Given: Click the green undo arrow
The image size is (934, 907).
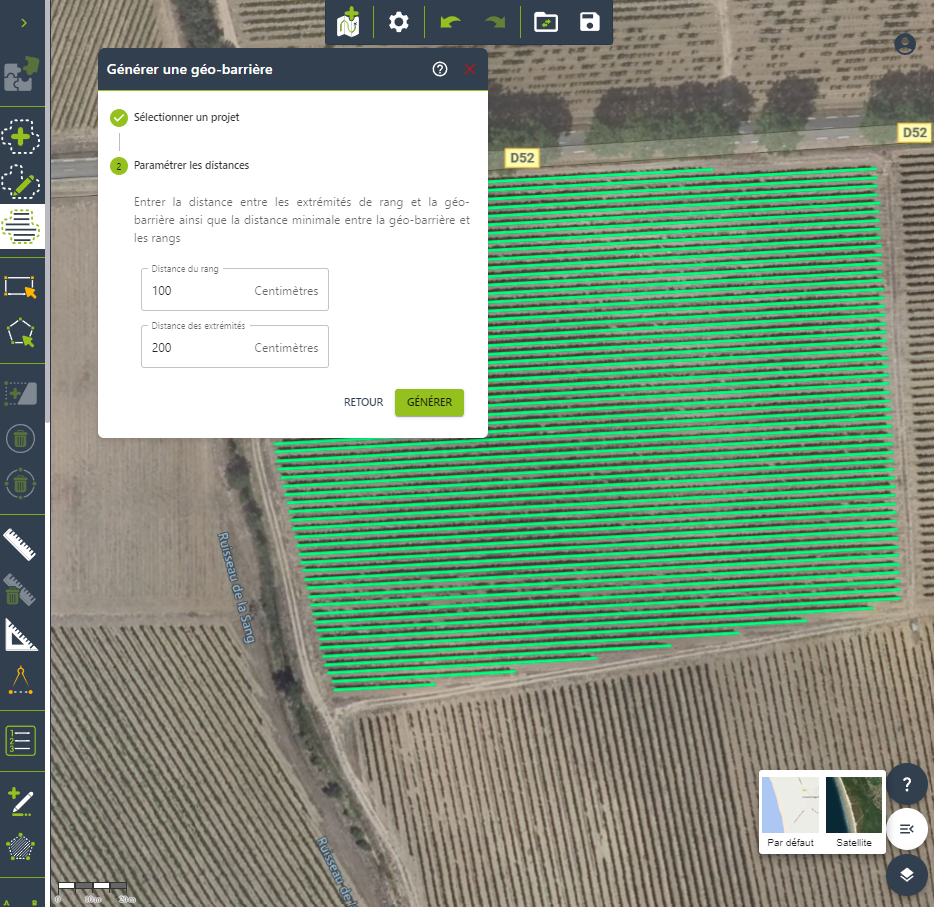Looking at the screenshot, I should (450, 22).
